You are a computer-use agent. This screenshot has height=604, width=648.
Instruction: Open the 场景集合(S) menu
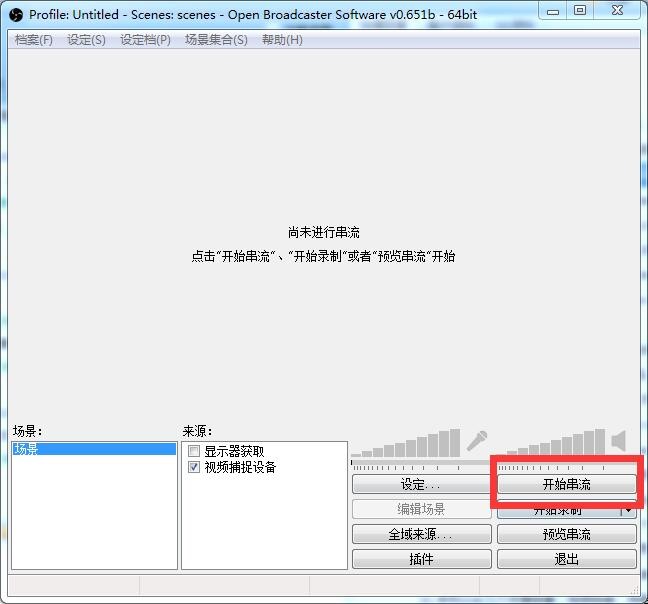pos(216,40)
